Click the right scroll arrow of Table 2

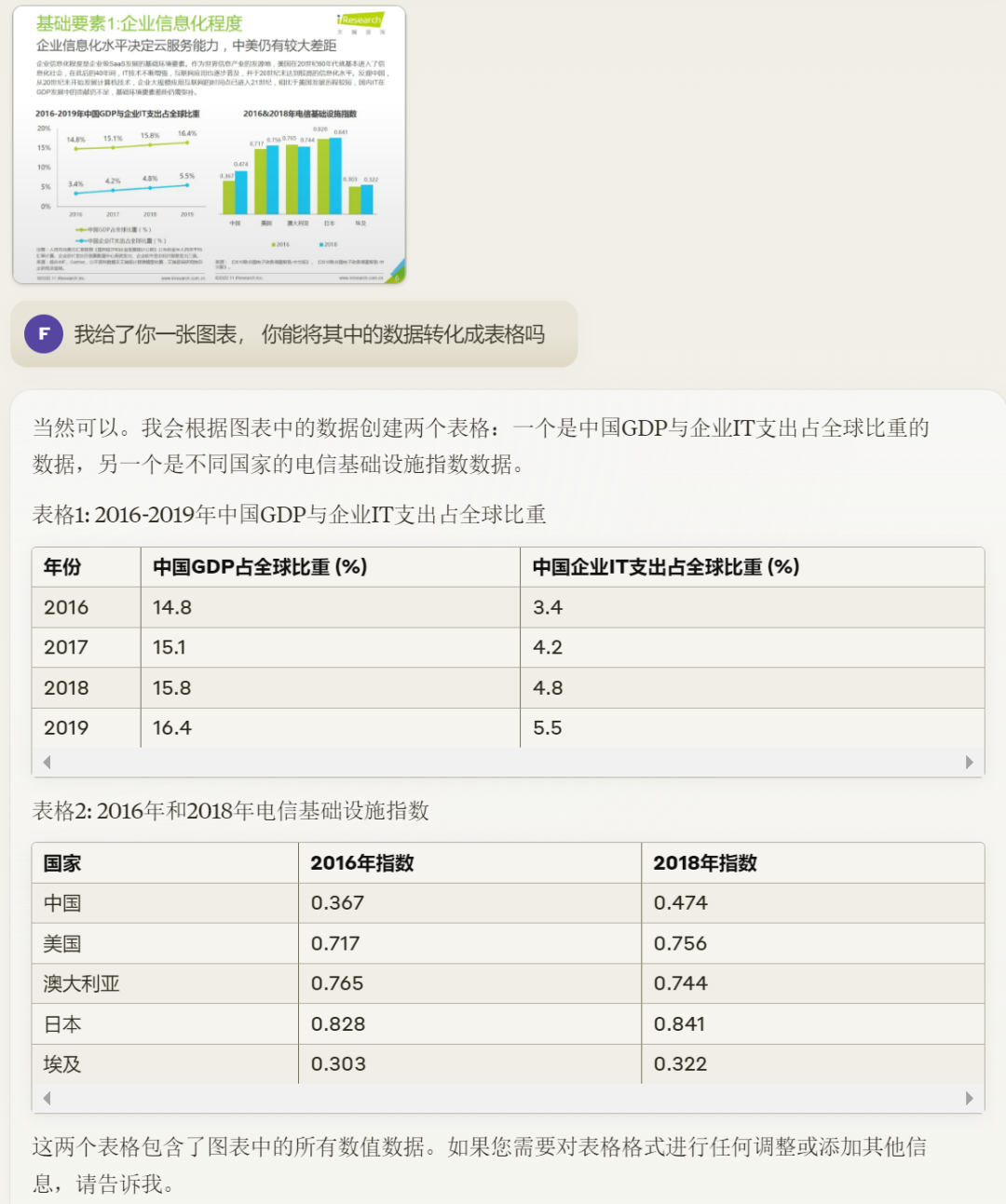click(972, 1099)
